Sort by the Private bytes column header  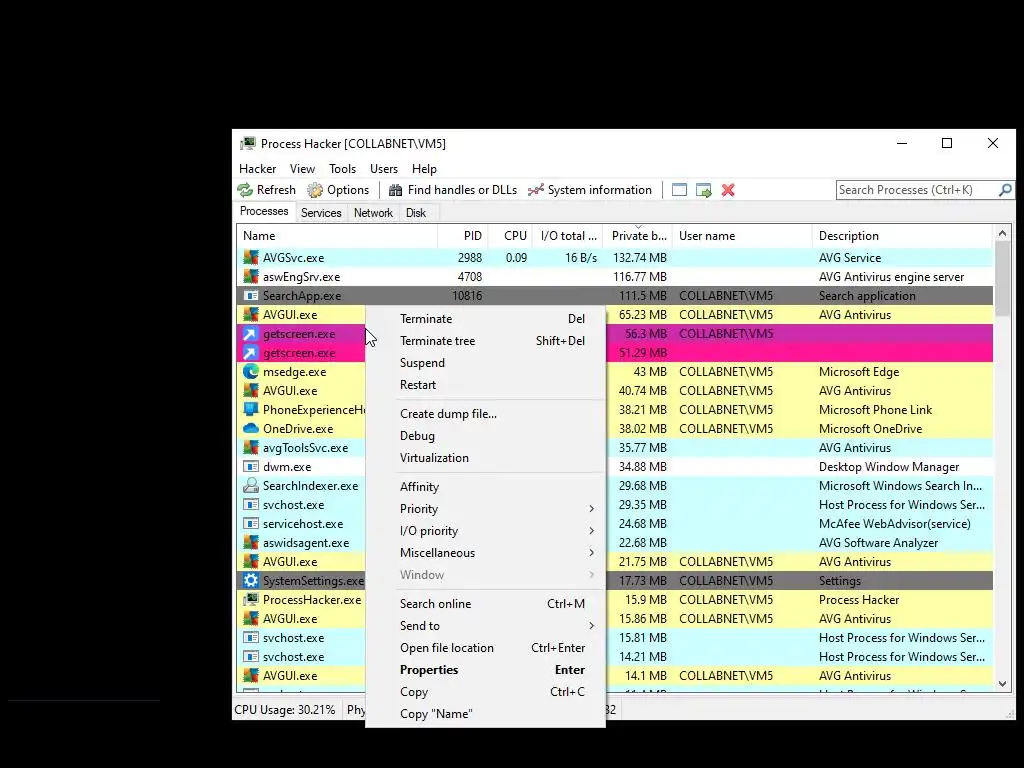click(638, 236)
